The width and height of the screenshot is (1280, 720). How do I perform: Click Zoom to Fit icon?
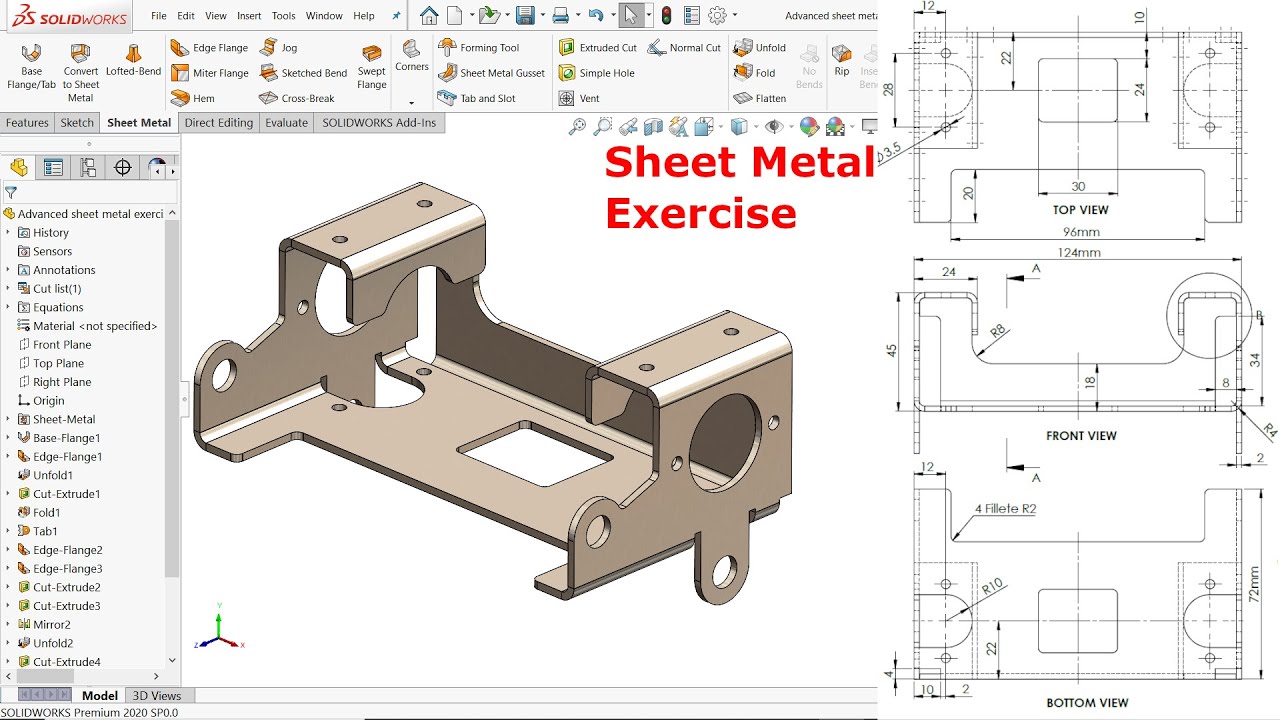click(577, 126)
